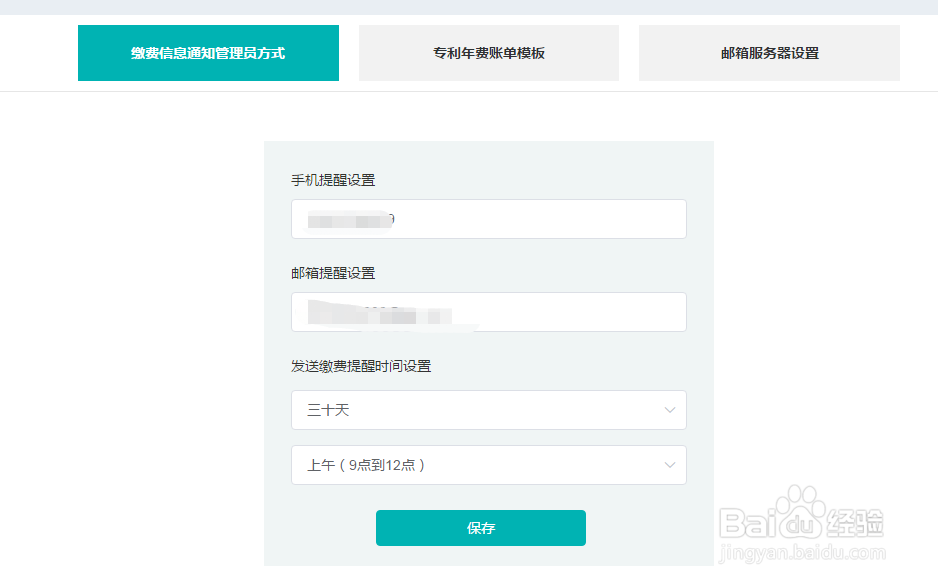Image resolution: width=938 pixels, height=585 pixels.
Task: Click the jingyan.baidu.com watermark text
Action: (x=802, y=553)
